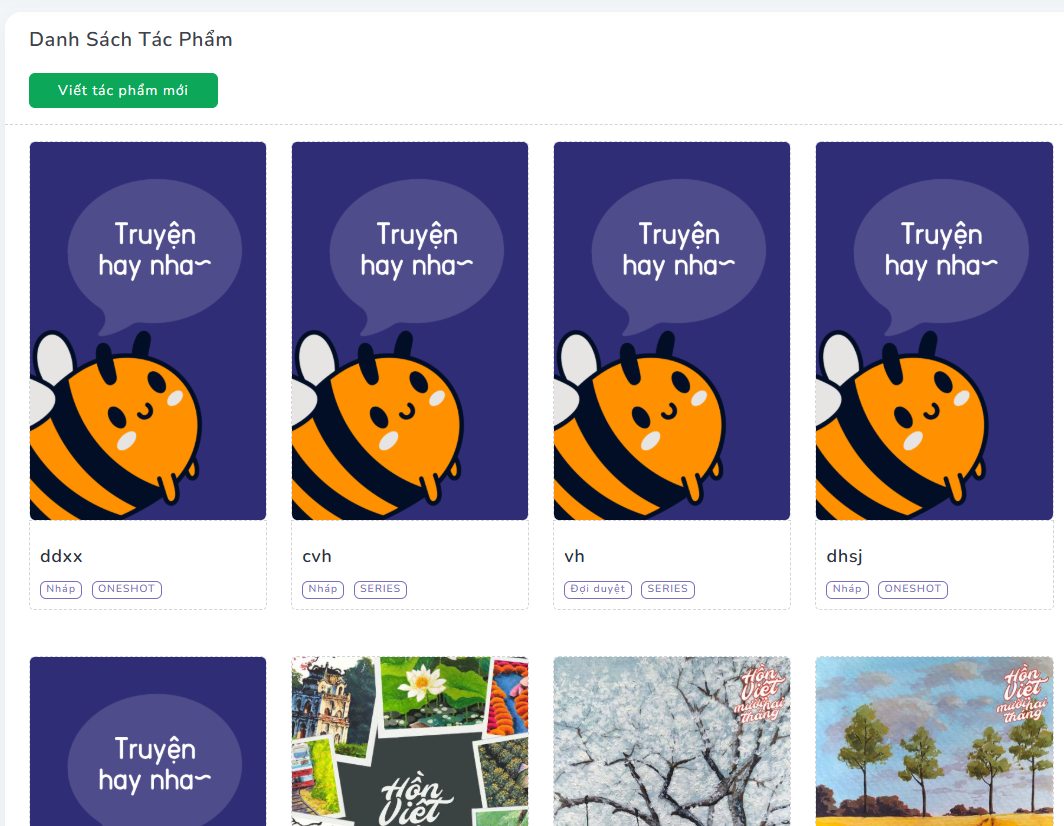This screenshot has width=1064, height=826.
Task: Click the 'Đợi duyệt' tag under vh
Action: [x=598, y=589]
